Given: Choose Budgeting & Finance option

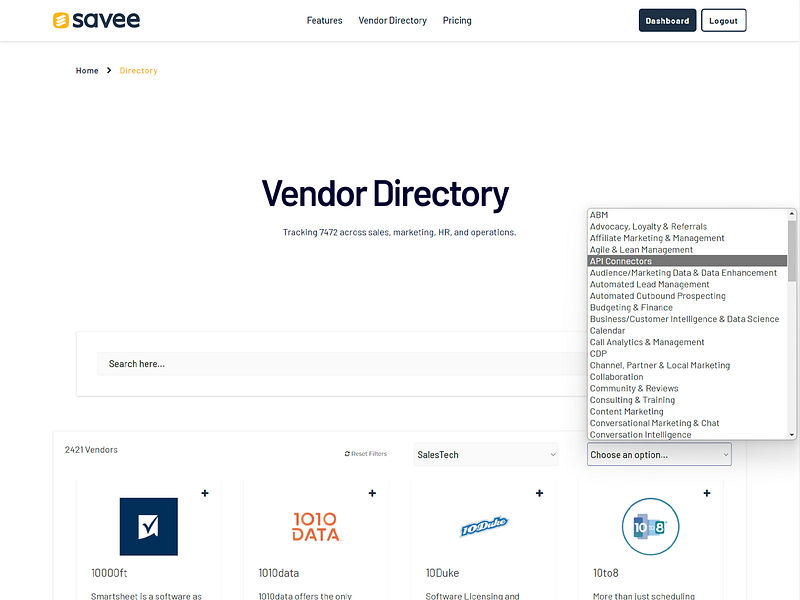Looking at the screenshot, I should [687, 308].
